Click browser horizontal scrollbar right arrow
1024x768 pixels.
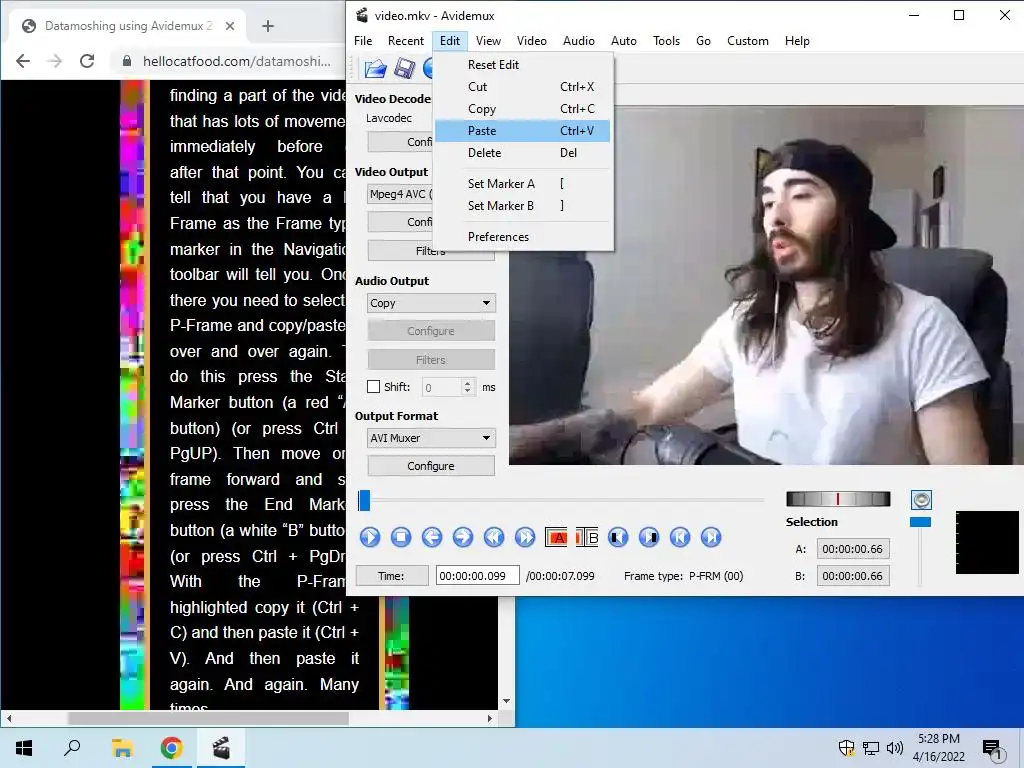pyautogui.click(x=490, y=718)
